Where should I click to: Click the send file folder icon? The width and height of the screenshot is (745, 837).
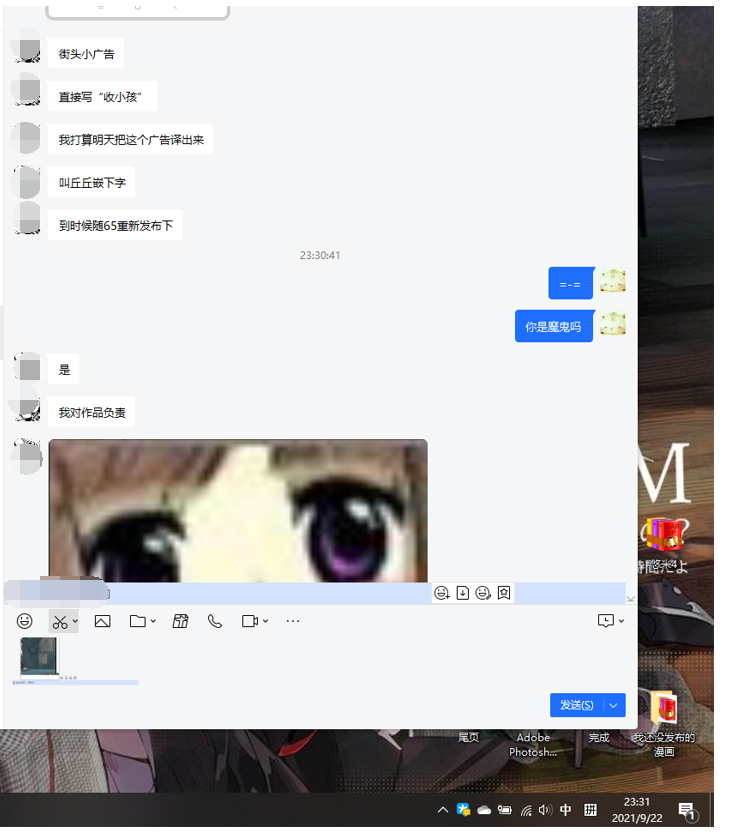[x=138, y=621]
